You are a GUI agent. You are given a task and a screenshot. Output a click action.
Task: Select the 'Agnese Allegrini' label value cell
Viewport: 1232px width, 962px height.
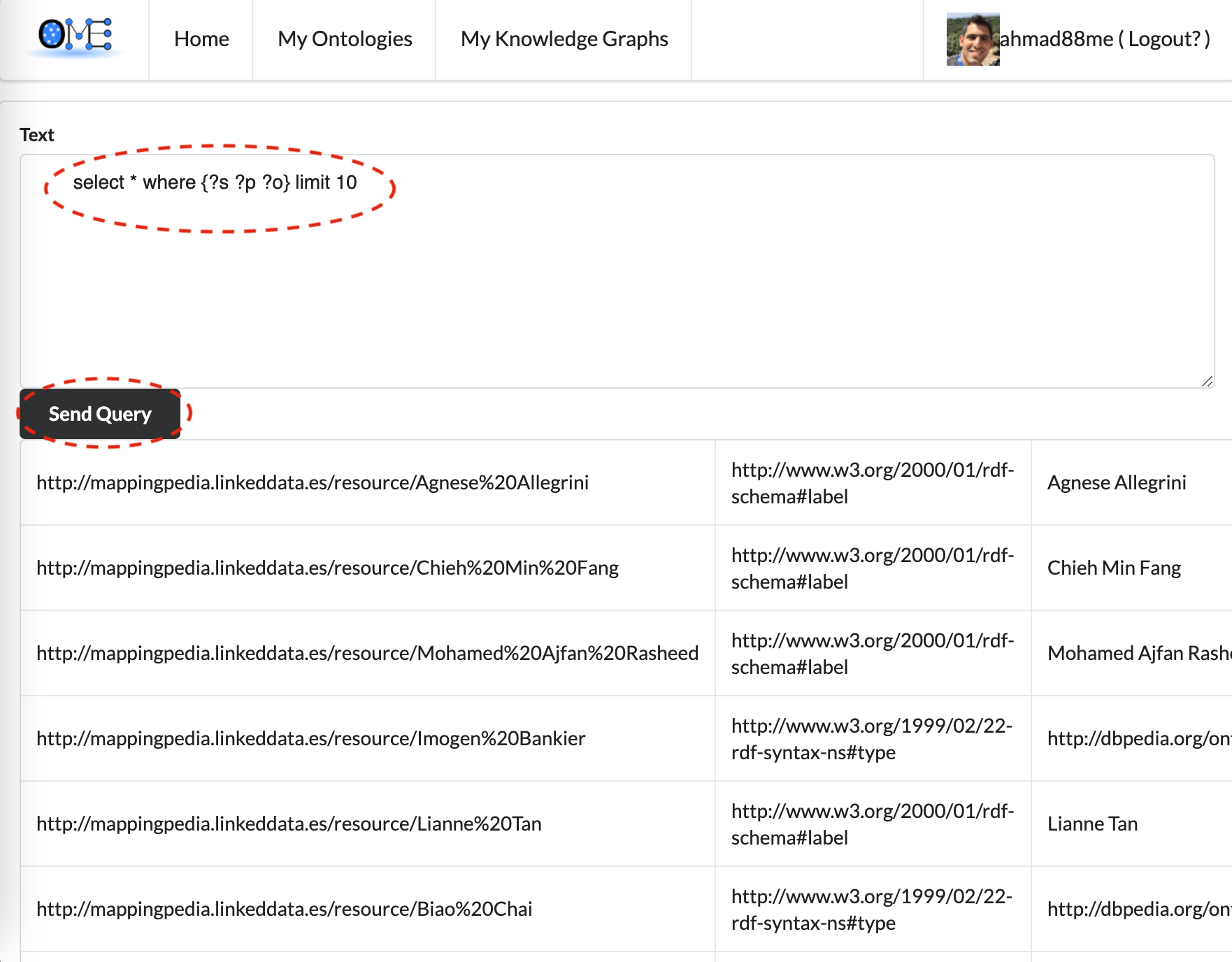[1117, 482]
